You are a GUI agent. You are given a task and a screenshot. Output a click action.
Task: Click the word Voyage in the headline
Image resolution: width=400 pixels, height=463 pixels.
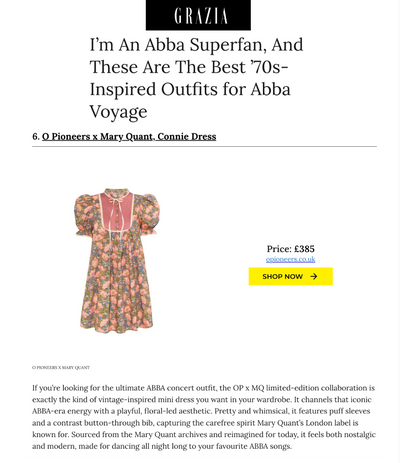(x=118, y=112)
